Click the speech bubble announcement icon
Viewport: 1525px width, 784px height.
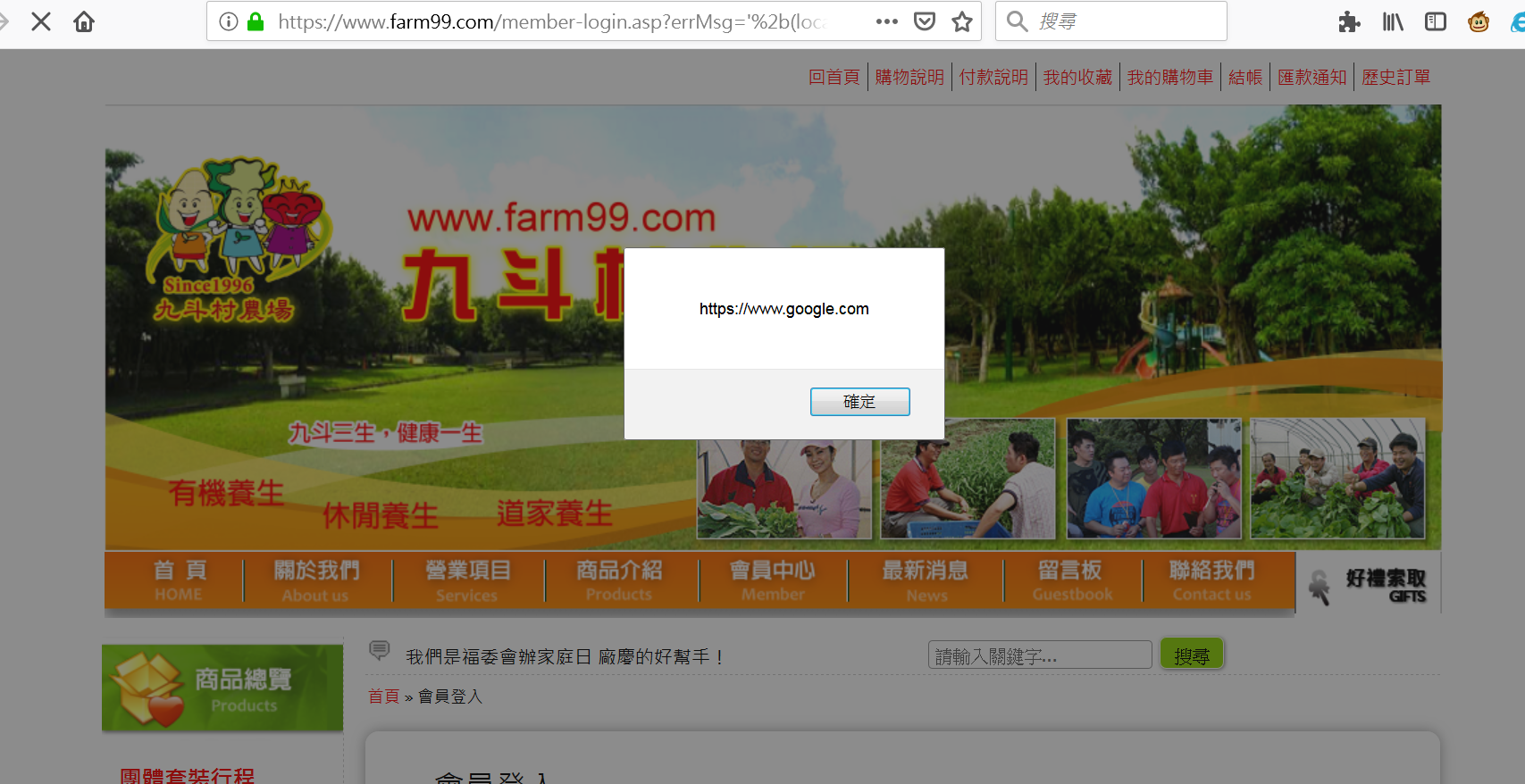pos(380,651)
